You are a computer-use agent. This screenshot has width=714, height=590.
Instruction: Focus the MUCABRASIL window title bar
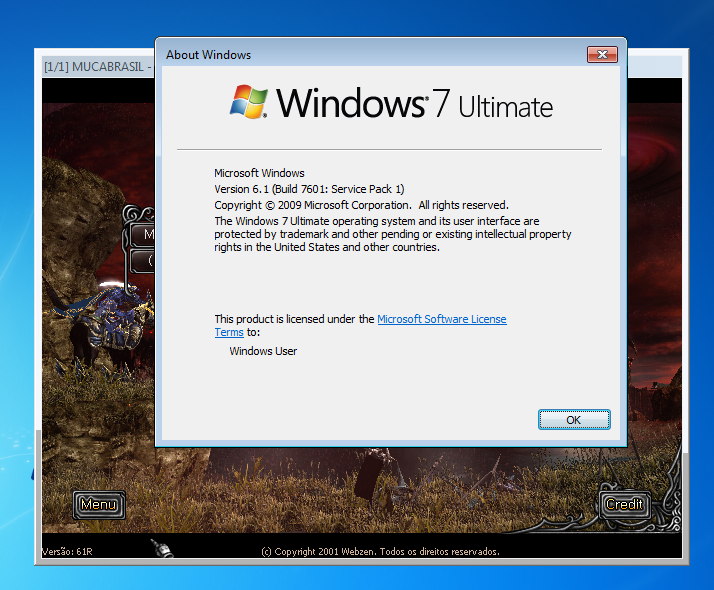[x=96, y=67]
